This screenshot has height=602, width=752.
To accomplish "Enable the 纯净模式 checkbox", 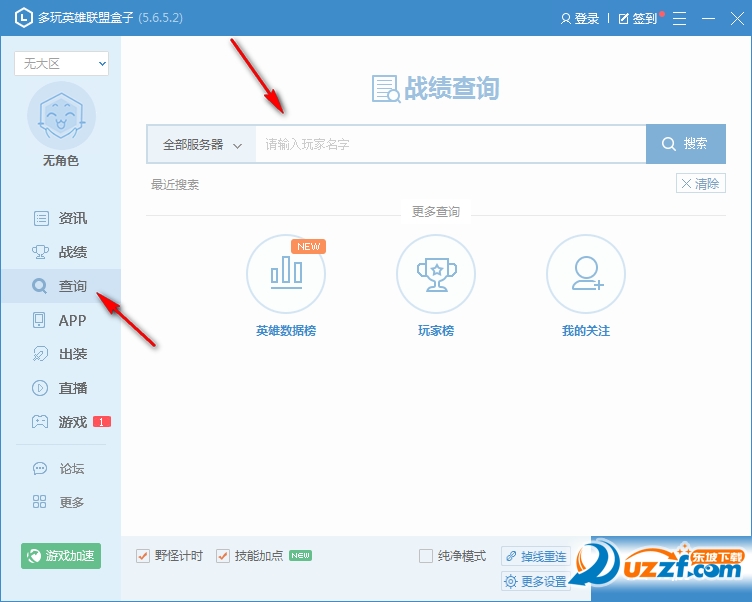I will click(426, 556).
